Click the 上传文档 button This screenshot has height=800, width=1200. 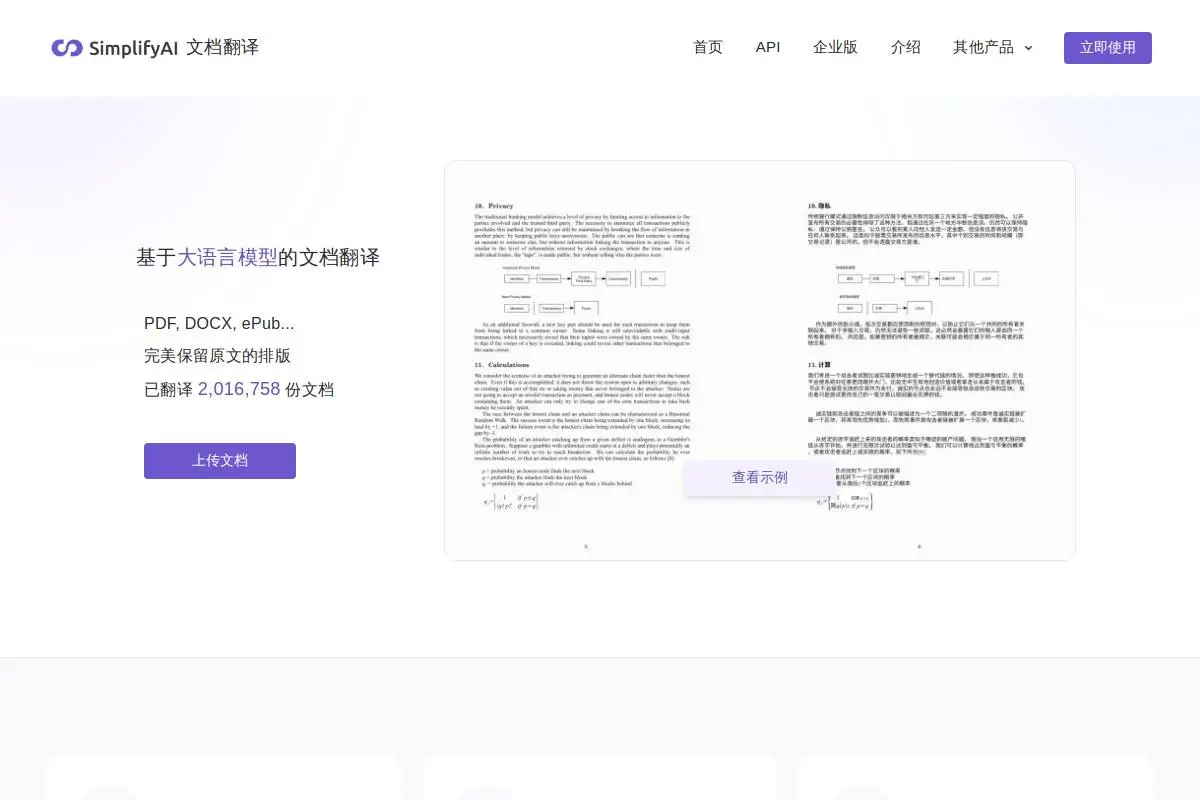(220, 461)
